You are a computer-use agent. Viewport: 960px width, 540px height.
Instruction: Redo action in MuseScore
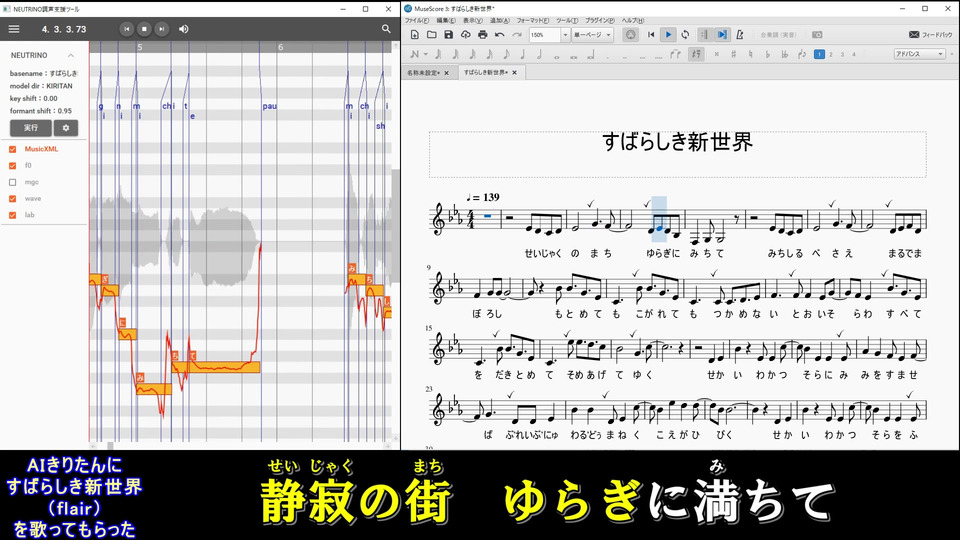pyautogui.click(x=517, y=35)
